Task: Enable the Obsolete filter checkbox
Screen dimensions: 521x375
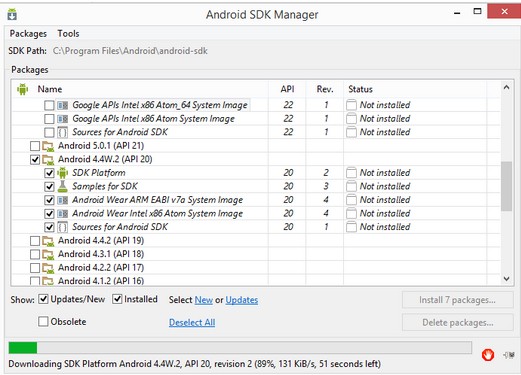Action: pos(43,322)
